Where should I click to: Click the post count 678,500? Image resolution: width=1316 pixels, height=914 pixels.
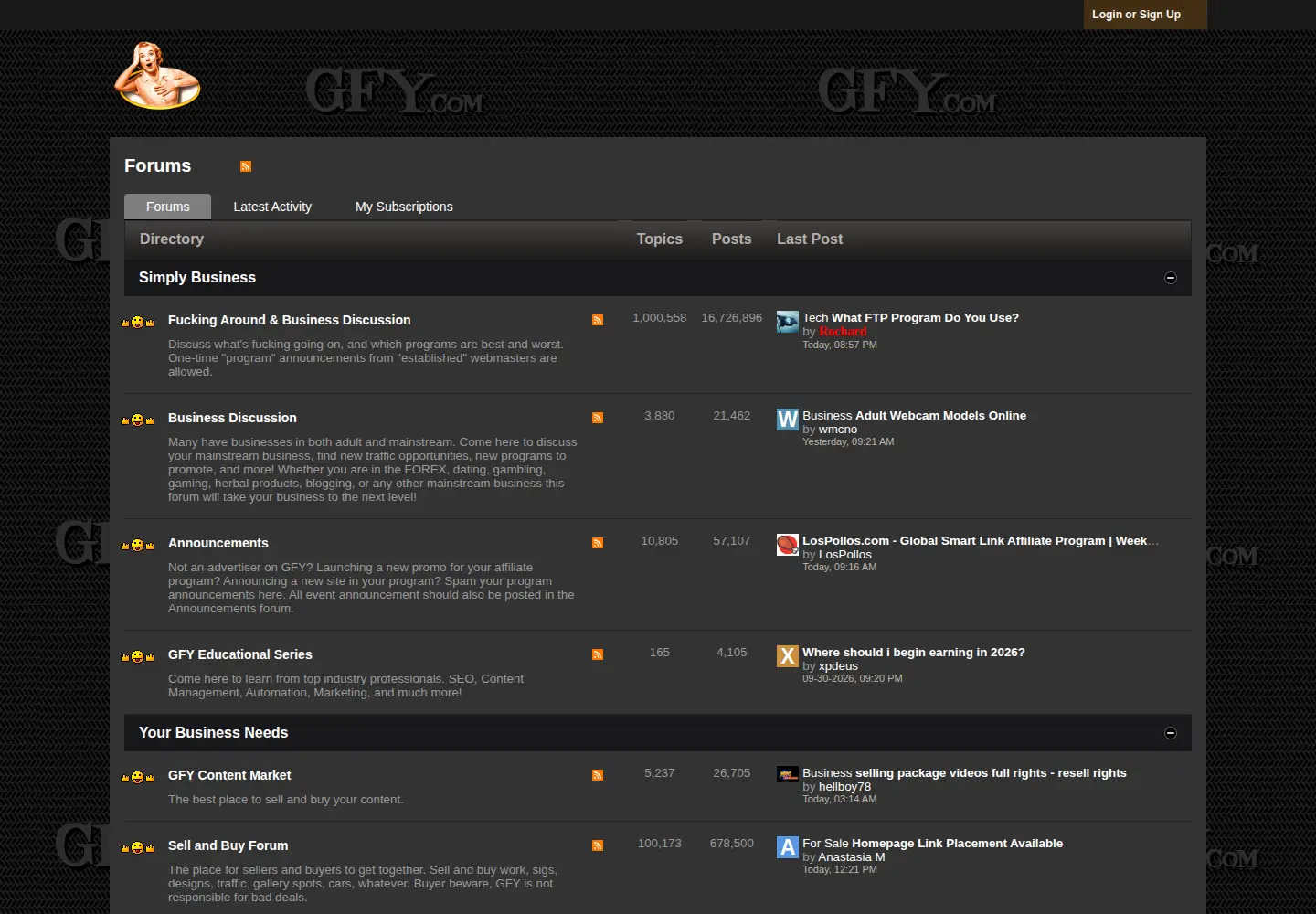732,844
